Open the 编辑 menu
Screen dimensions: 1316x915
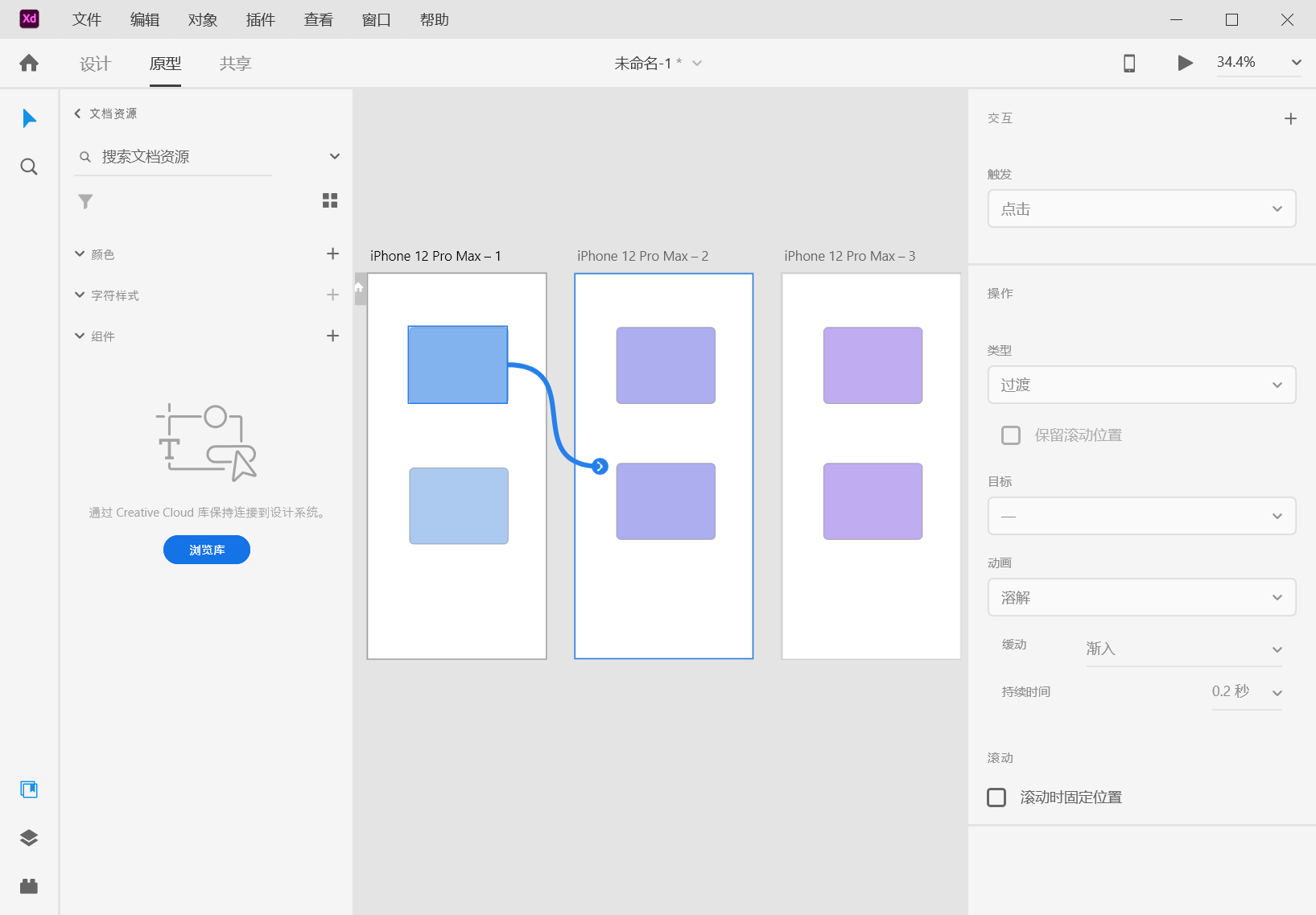click(x=145, y=19)
